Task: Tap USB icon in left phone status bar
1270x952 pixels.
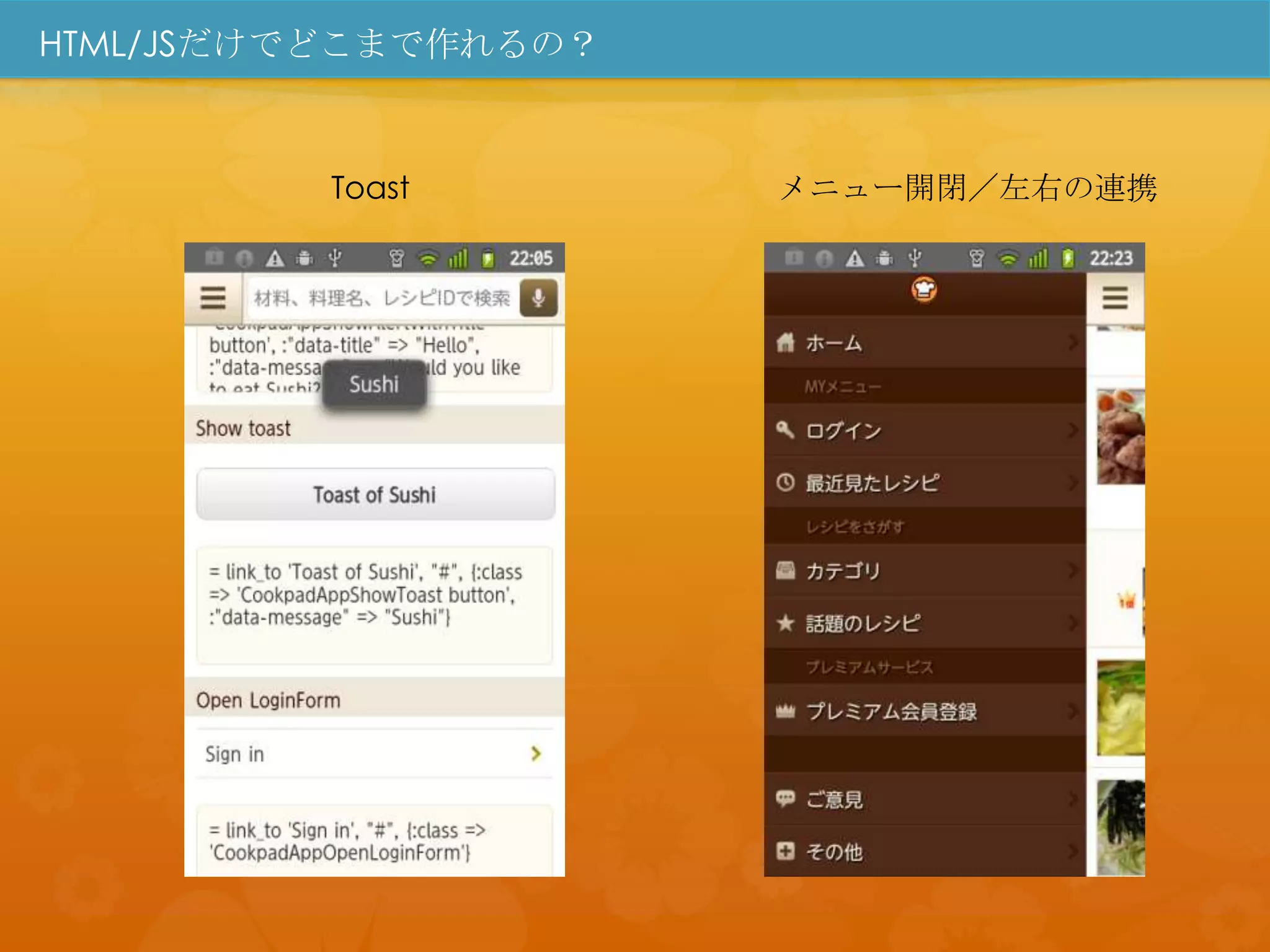Action: [335, 258]
